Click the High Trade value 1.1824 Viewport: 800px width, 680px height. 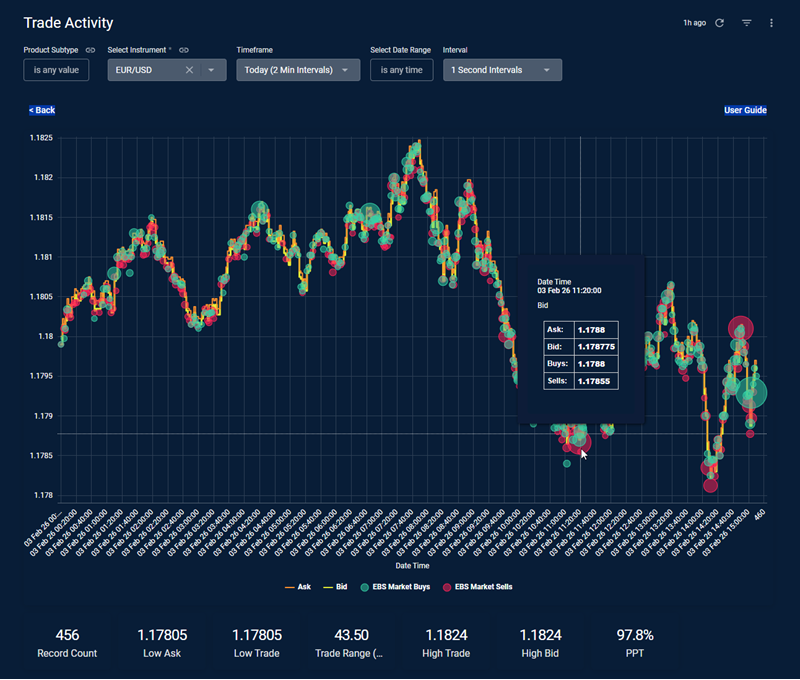446,635
